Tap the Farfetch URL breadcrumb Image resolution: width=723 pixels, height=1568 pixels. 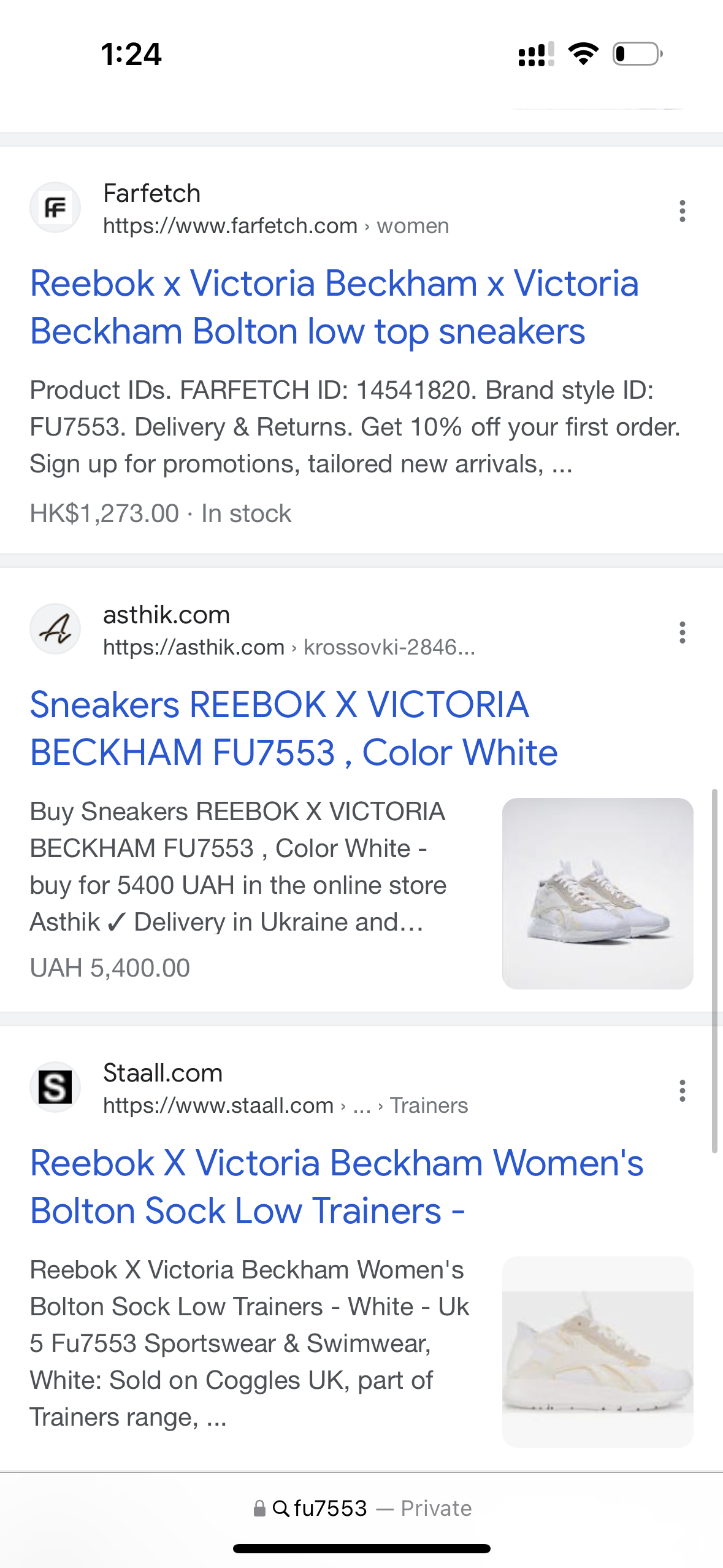pyautogui.click(x=276, y=226)
